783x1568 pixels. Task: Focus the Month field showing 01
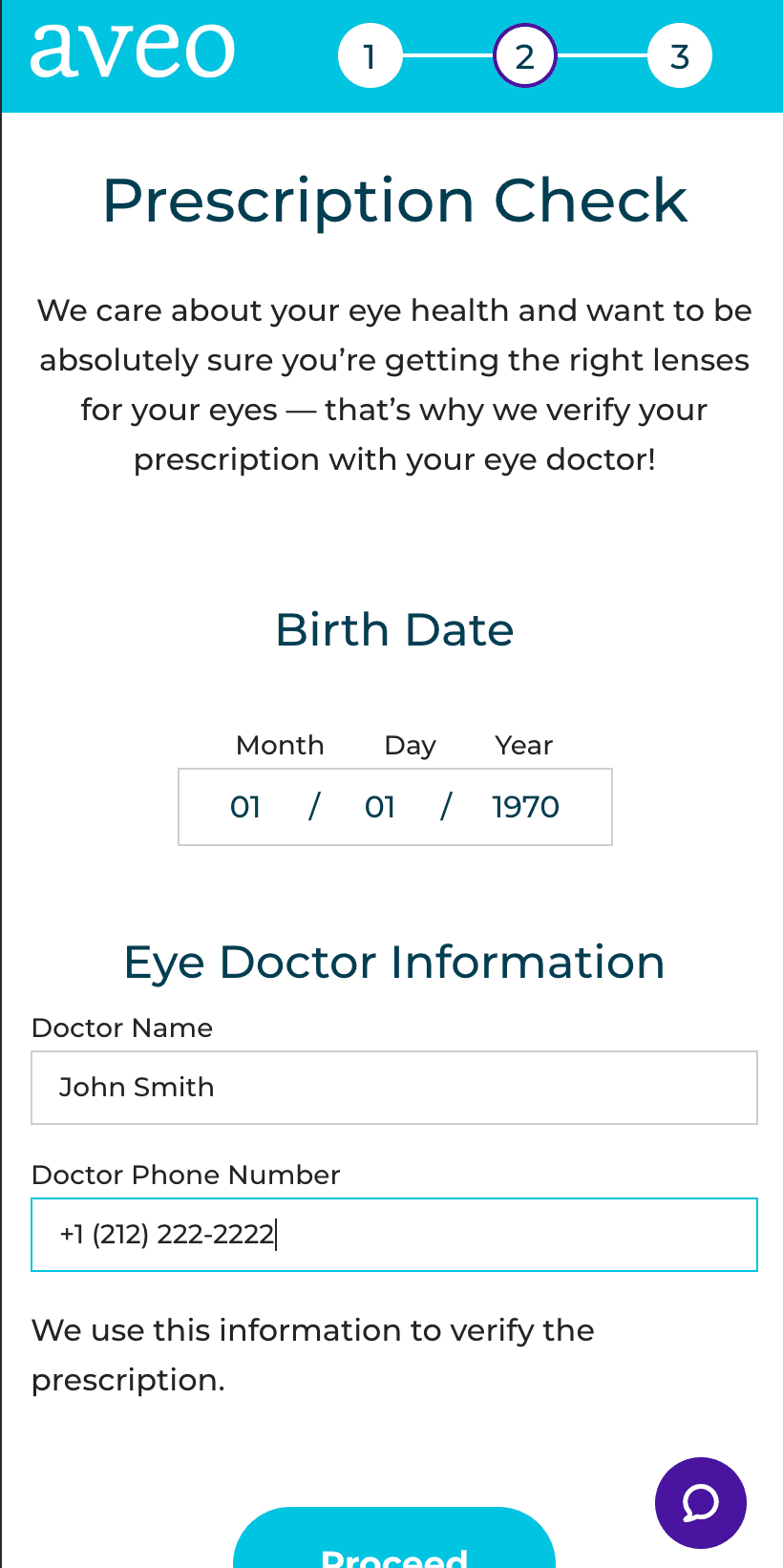point(245,807)
